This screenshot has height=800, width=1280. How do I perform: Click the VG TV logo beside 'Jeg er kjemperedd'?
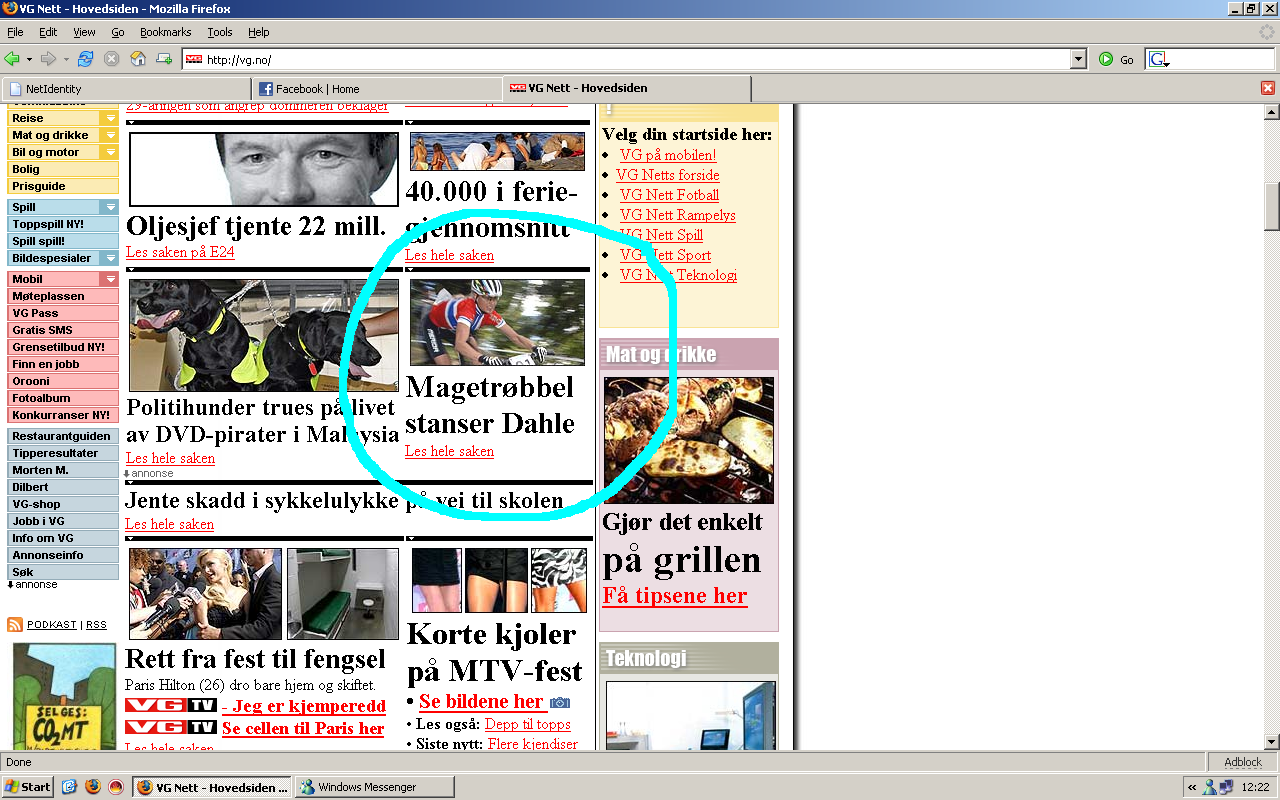[x=171, y=706]
